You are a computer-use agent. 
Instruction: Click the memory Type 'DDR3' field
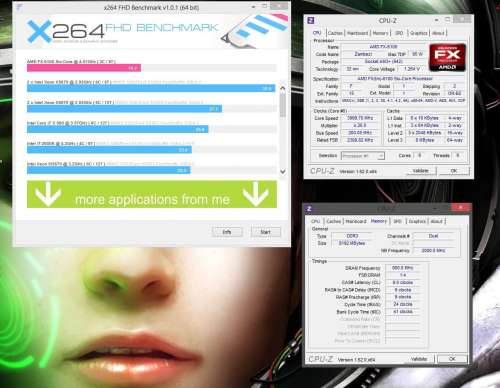352,236
